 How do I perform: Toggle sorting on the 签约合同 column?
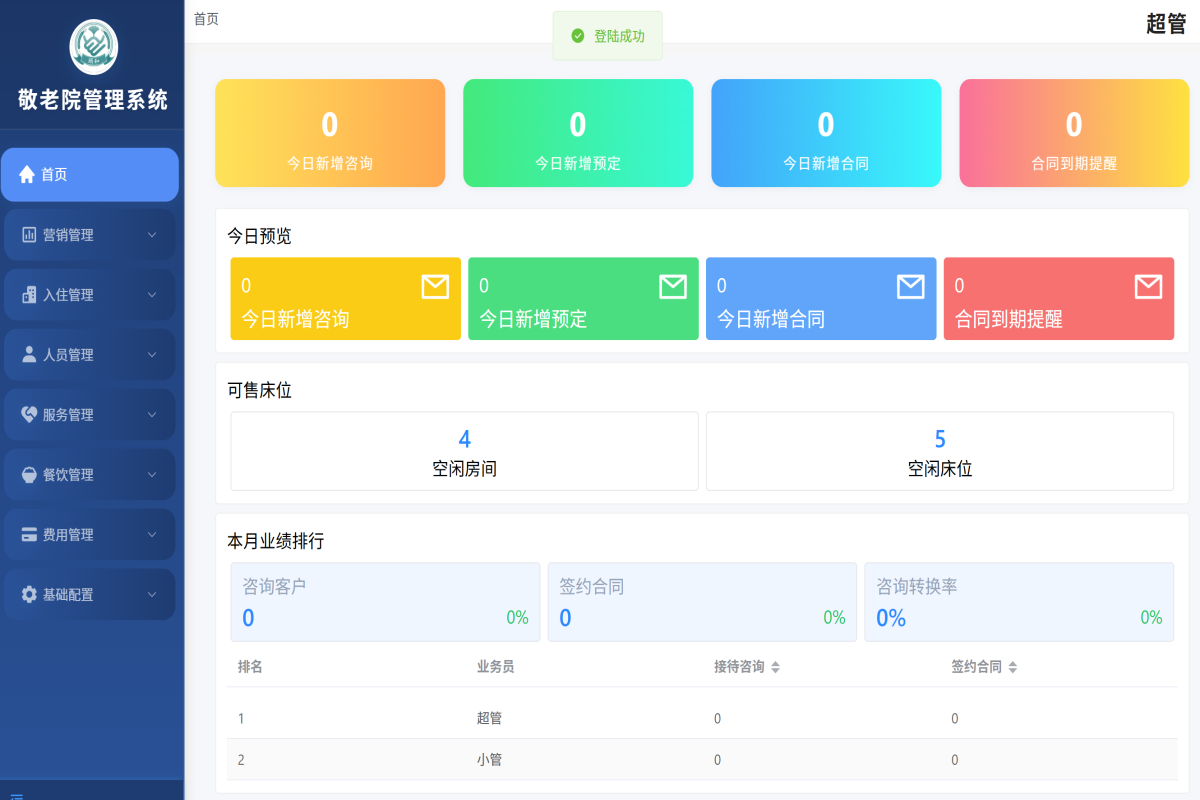pos(1013,666)
